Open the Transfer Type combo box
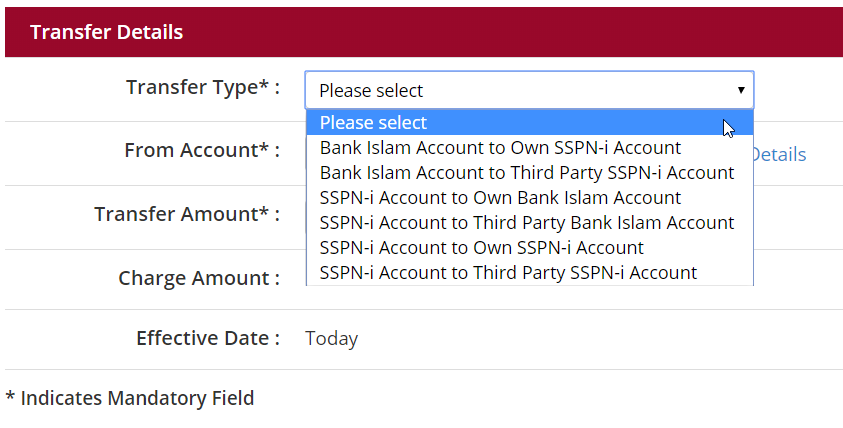Image resolution: width=843 pixels, height=428 pixels. click(528, 90)
